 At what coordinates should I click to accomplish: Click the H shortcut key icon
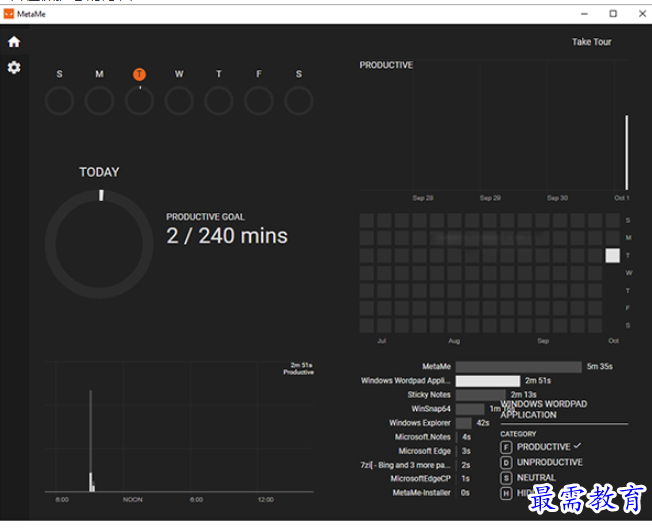tap(506, 493)
